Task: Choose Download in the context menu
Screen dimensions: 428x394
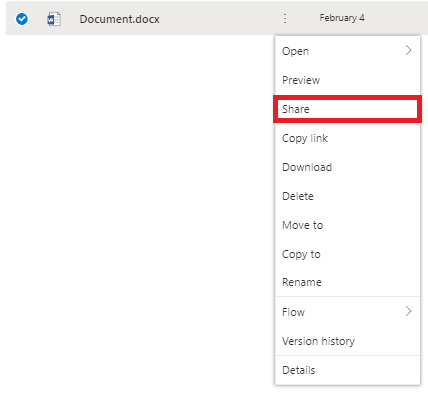Action: (x=347, y=167)
